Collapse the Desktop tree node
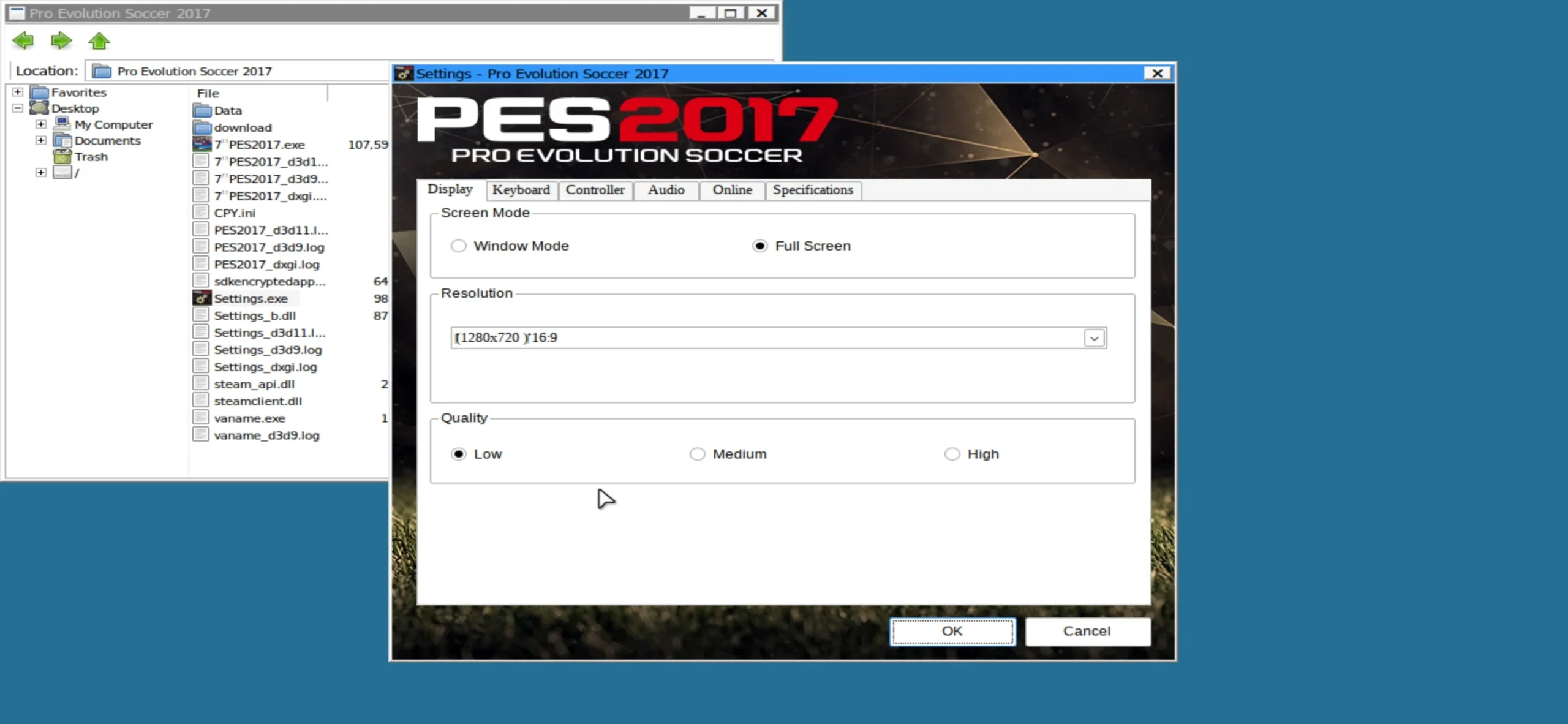Image resolution: width=1568 pixels, height=724 pixels. coord(18,108)
